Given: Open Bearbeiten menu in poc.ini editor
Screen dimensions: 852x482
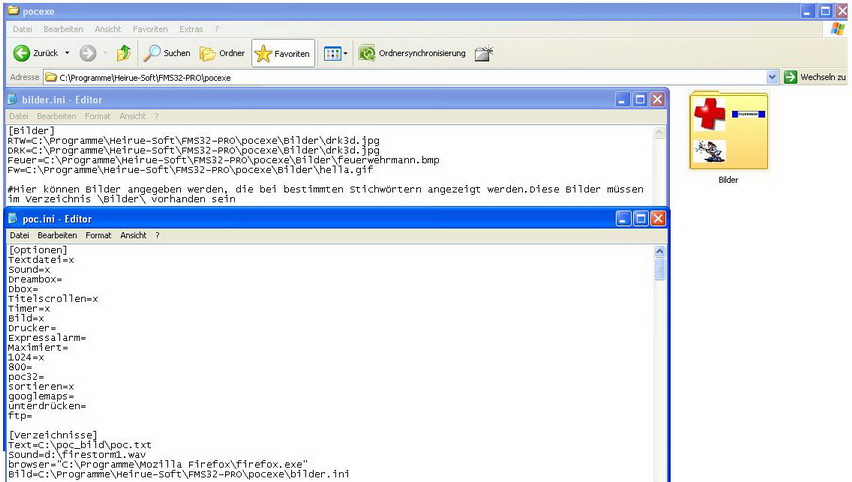Looking at the screenshot, I should click(58, 235).
